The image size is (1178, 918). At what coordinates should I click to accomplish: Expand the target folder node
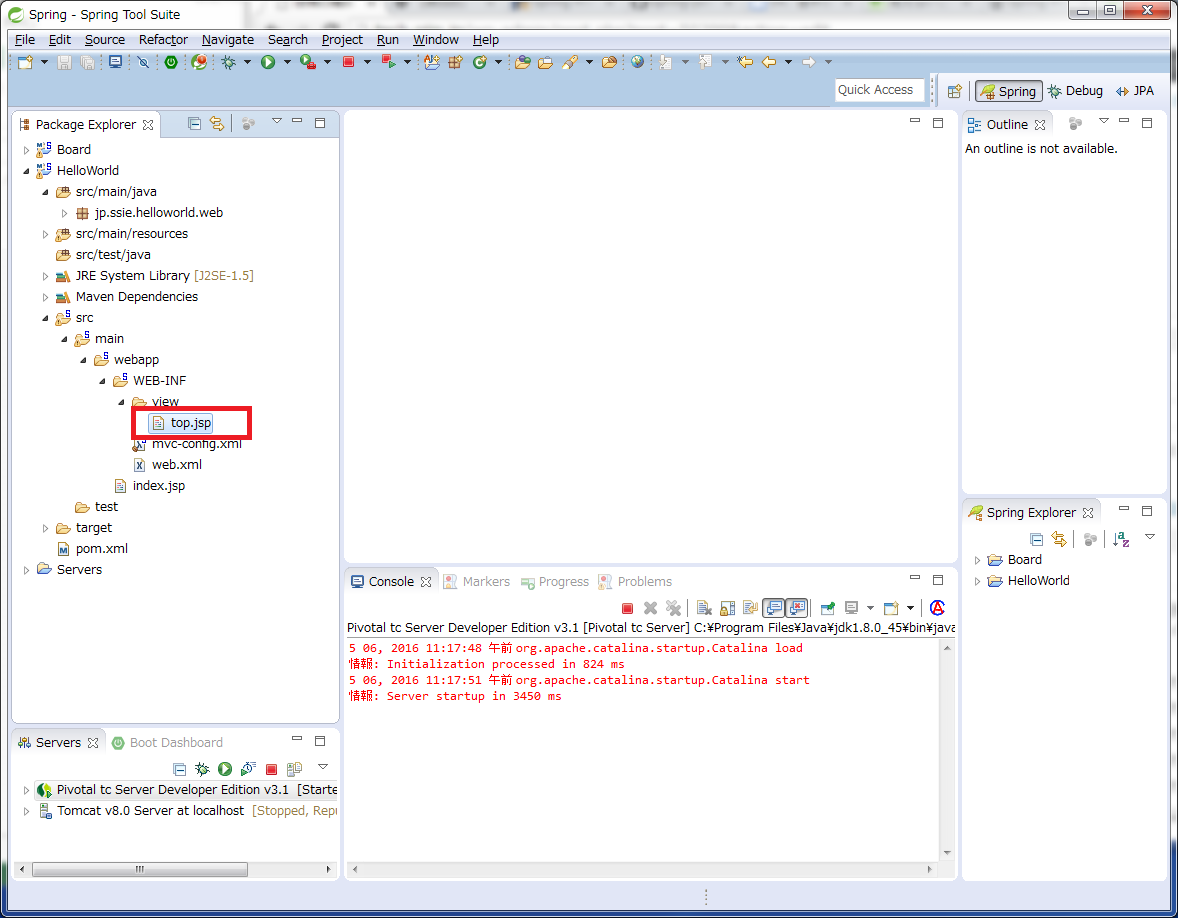click(46, 528)
